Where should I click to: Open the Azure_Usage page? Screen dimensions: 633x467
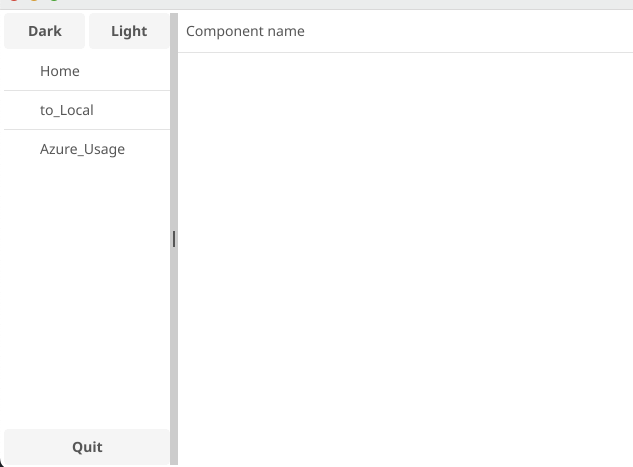[87, 149]
